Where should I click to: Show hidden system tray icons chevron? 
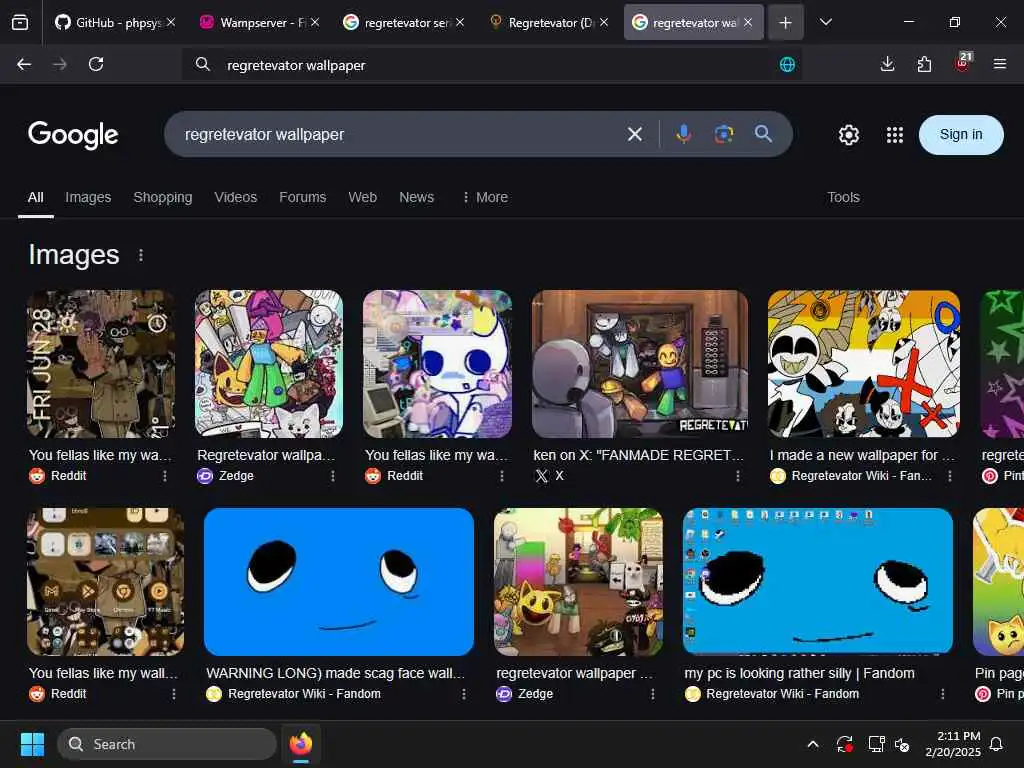click(813, 744)
